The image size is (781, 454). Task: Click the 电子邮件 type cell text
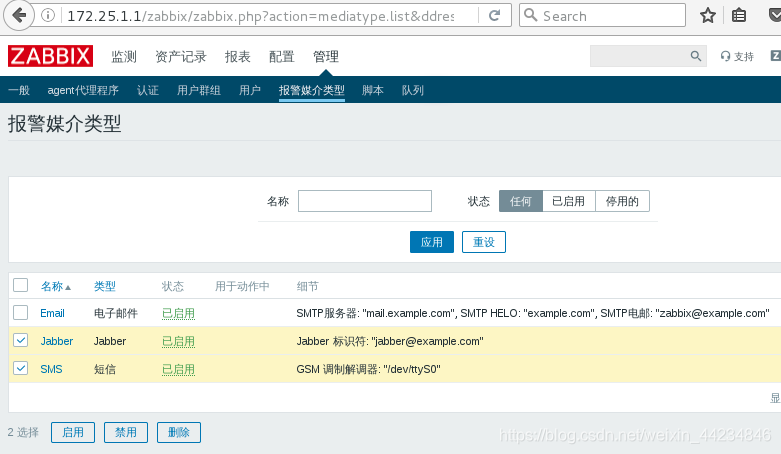pos(116,313)
